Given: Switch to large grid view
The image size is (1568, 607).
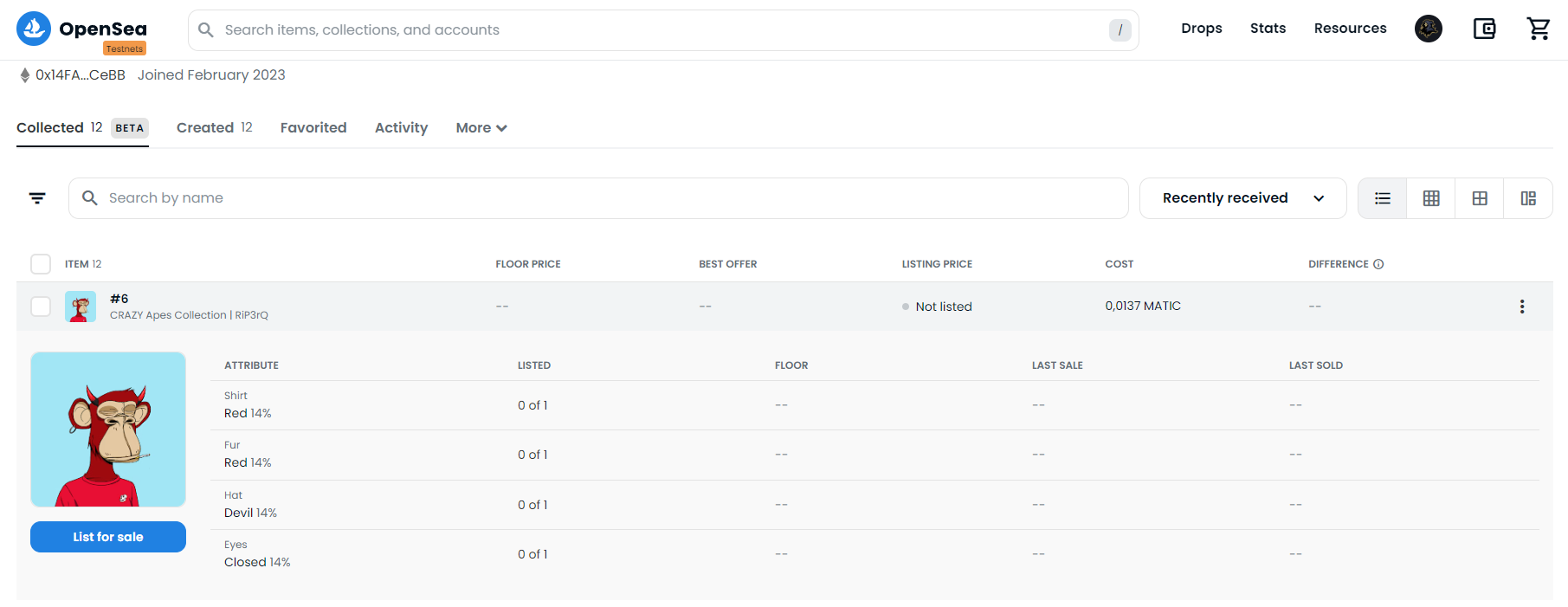Looking at the screenshot, I should tap(1480, 198).
